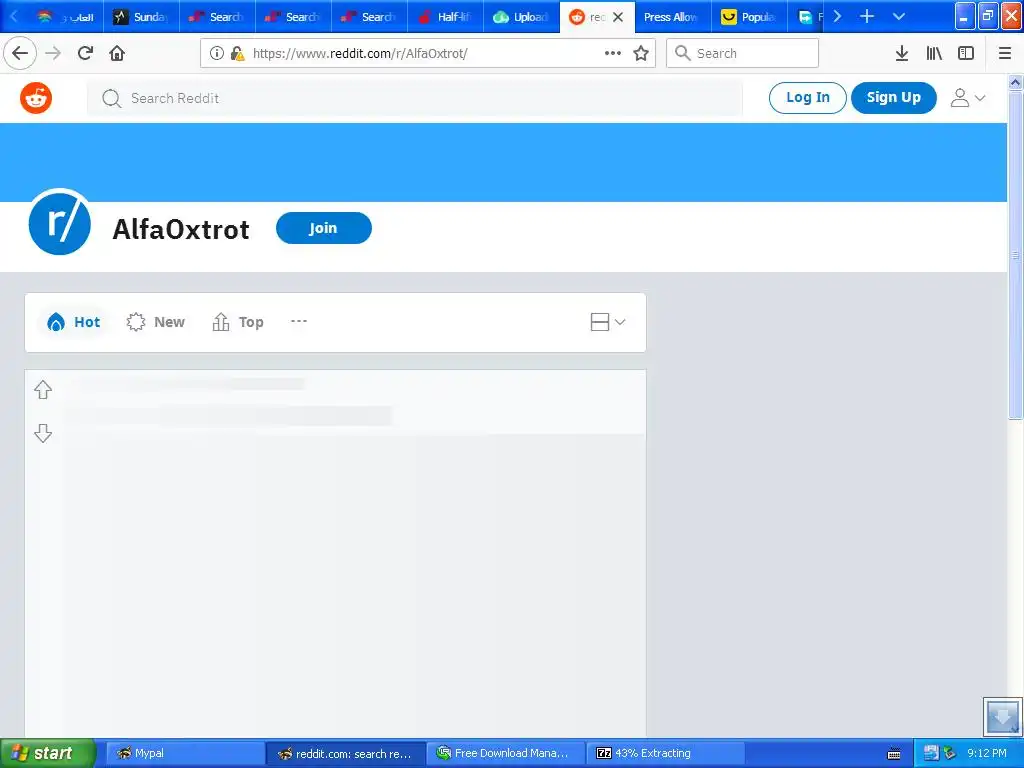Click the floating download arrow box
The image size is (1024, 768).
point(1002,716)
